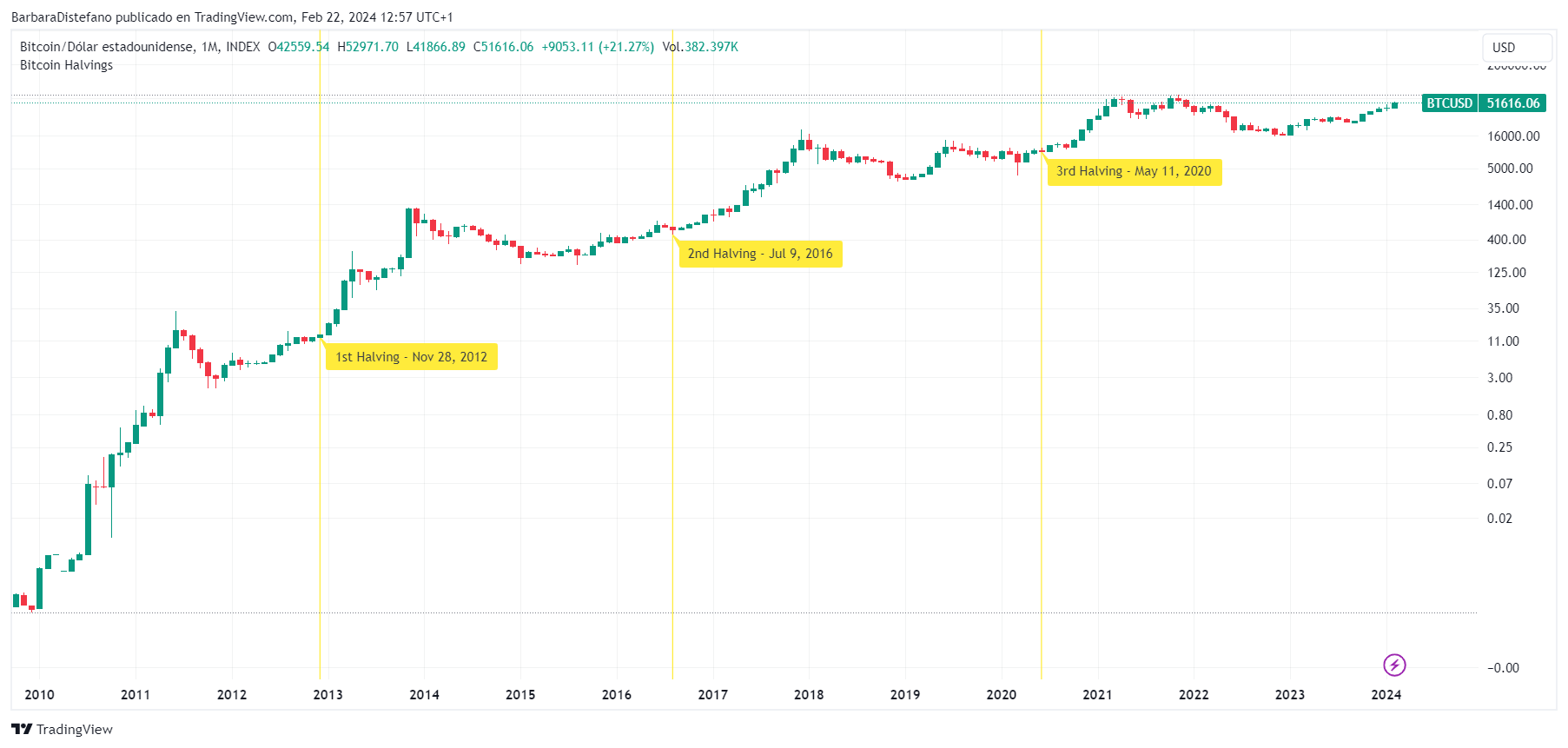Select the BTCUSD price label
The image size is (1568, 748).
point(1449,103)
